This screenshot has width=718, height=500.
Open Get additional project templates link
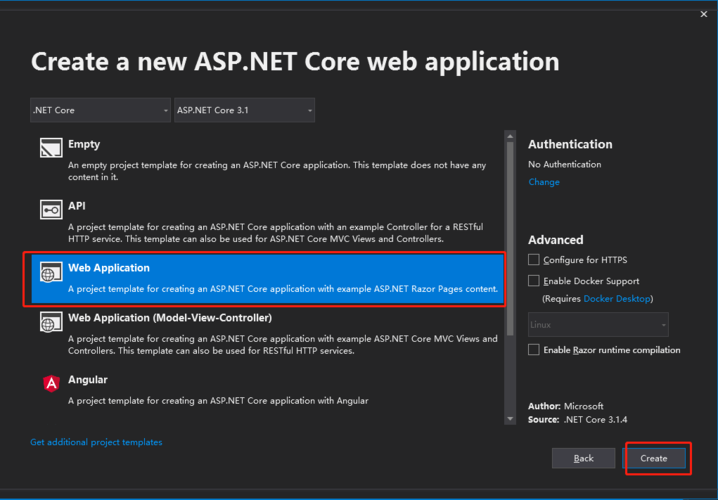pos(96,442)
